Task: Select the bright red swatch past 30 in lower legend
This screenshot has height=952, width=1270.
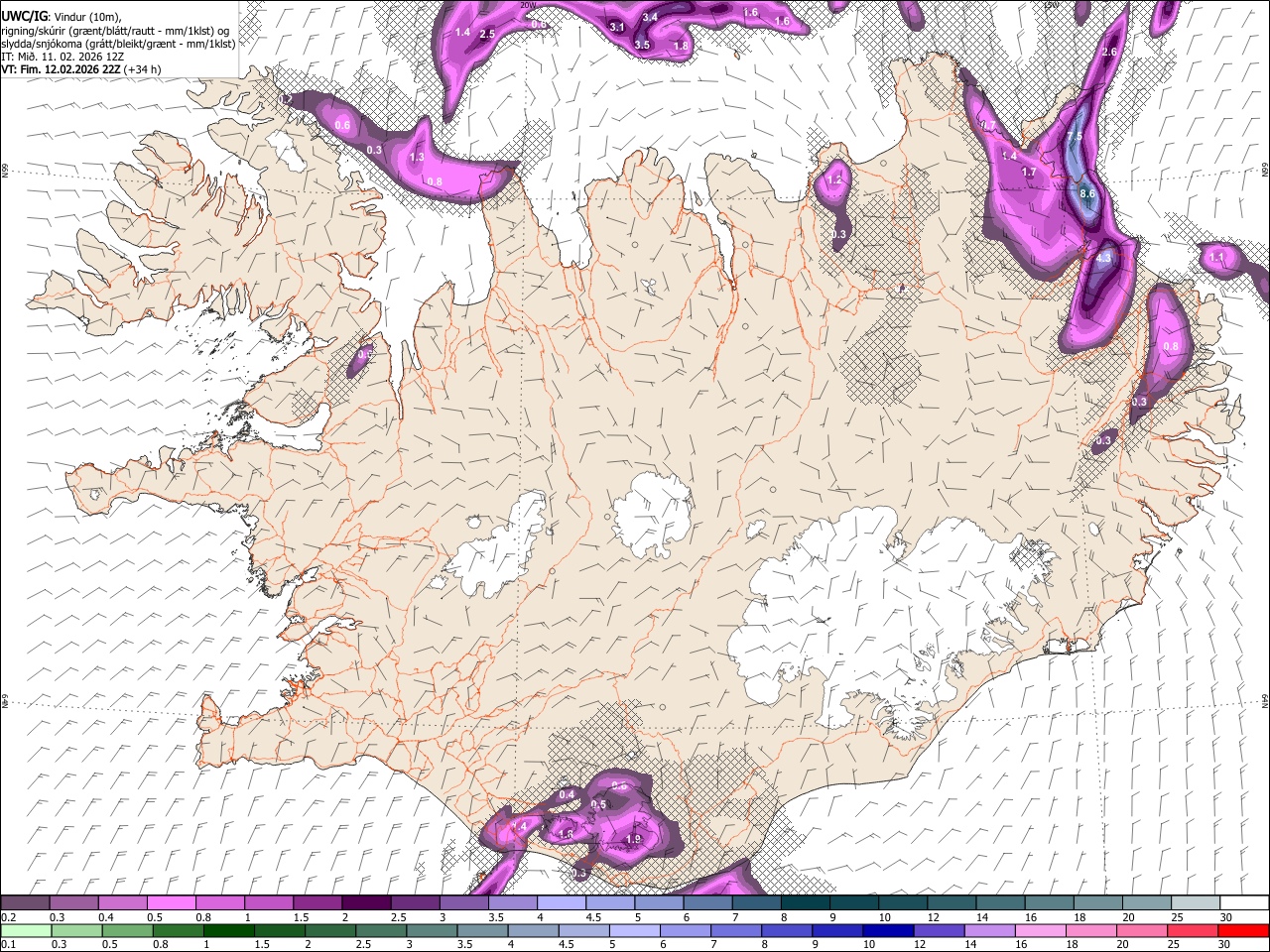Action: pos(1243,930)
